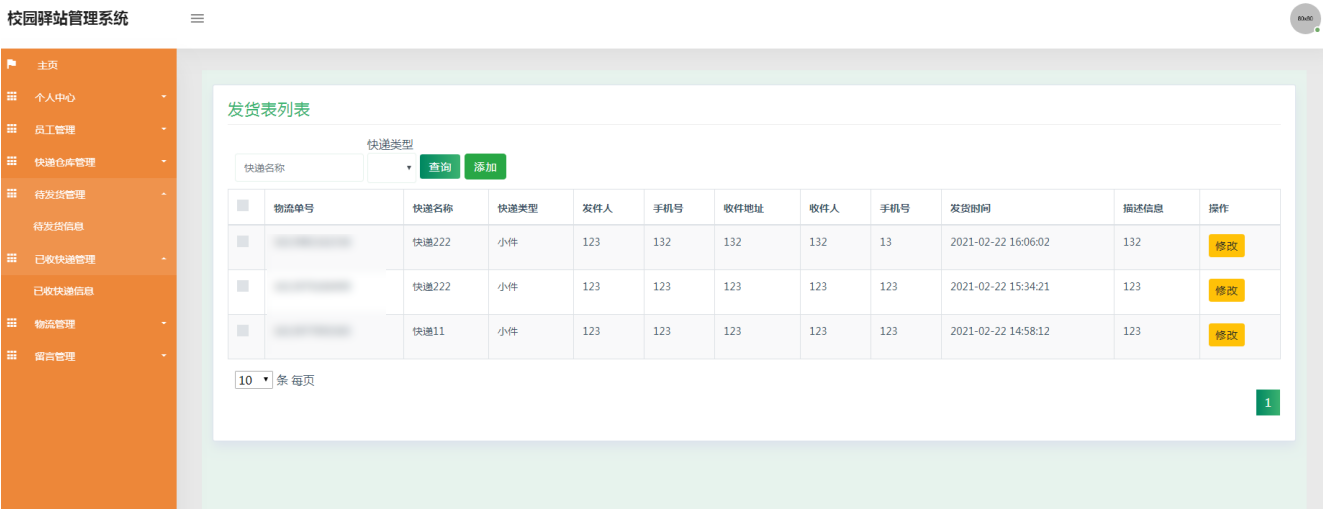This screenshot has height=509, width=1323.
Task: Click the 发货表列表 heading
Action: click(x=269, y=109)
